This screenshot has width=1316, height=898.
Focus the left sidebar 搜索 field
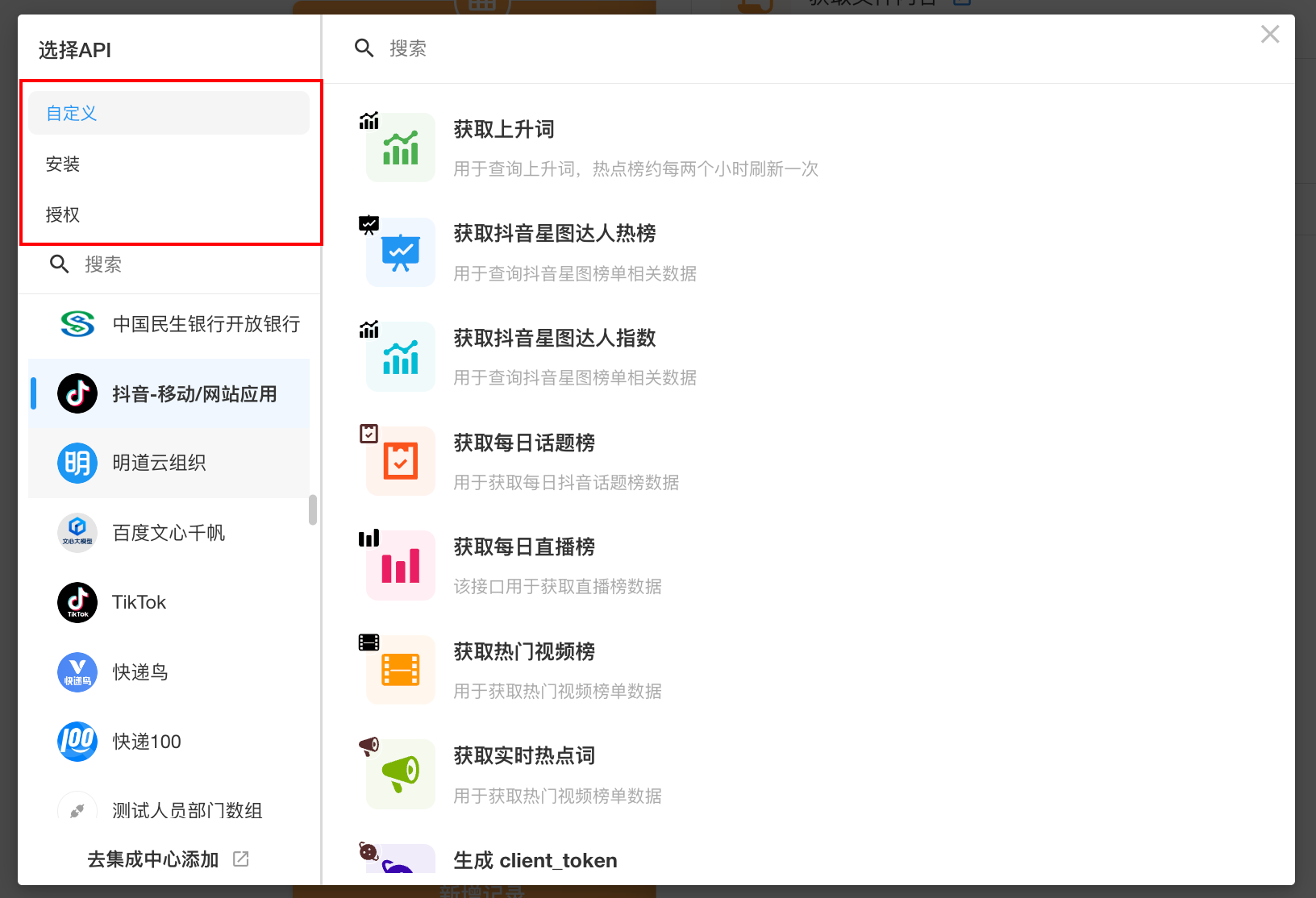point(169,264)
